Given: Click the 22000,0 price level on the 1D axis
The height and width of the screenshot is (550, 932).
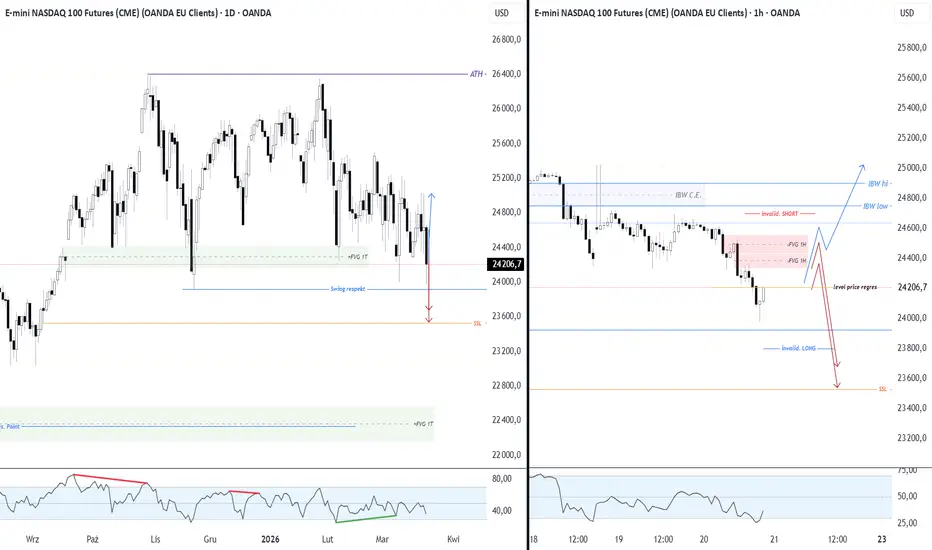Looking at the screenshot, I should tap(506, 455).
